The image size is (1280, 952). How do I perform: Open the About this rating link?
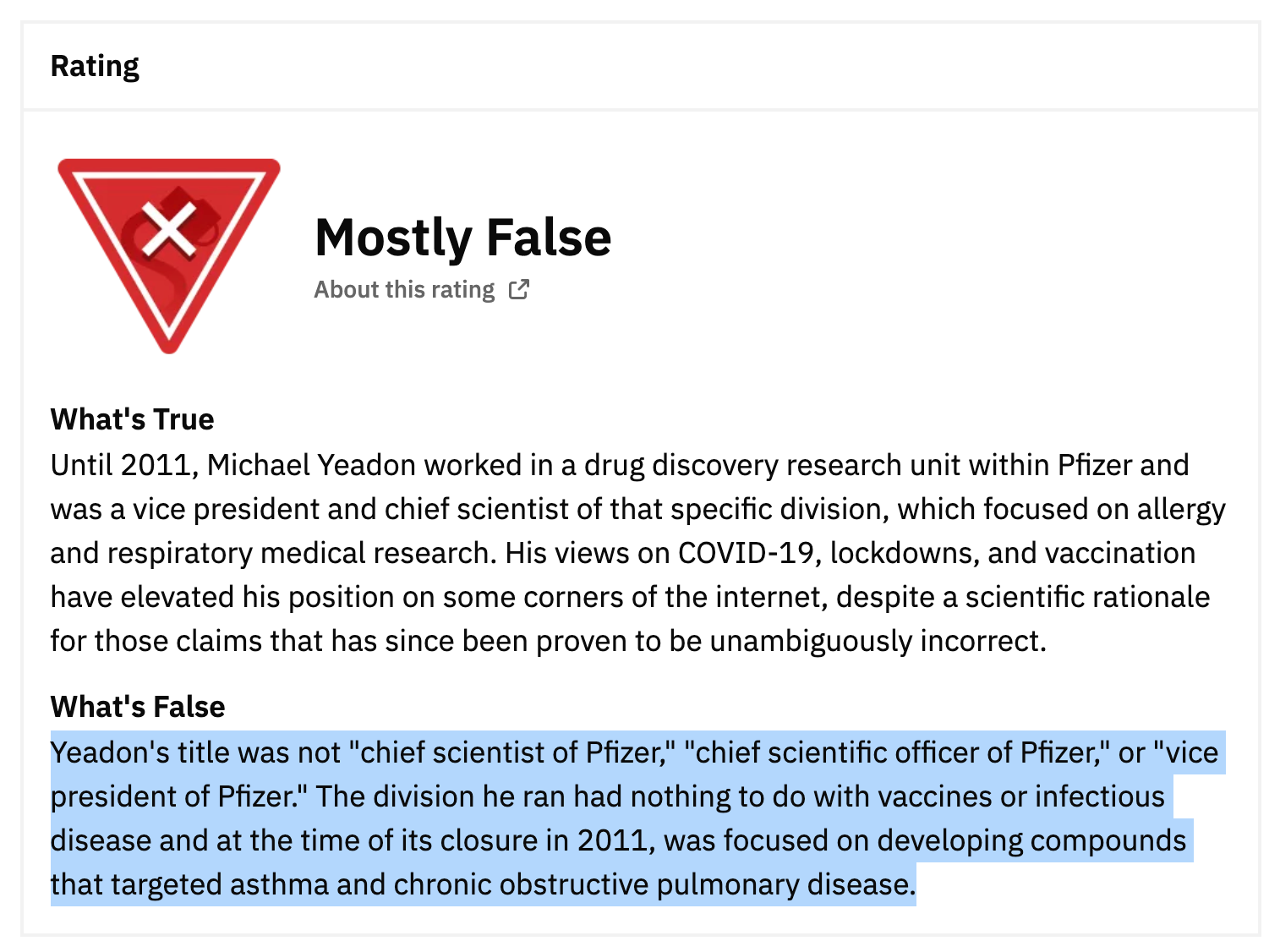pos(404,290)
